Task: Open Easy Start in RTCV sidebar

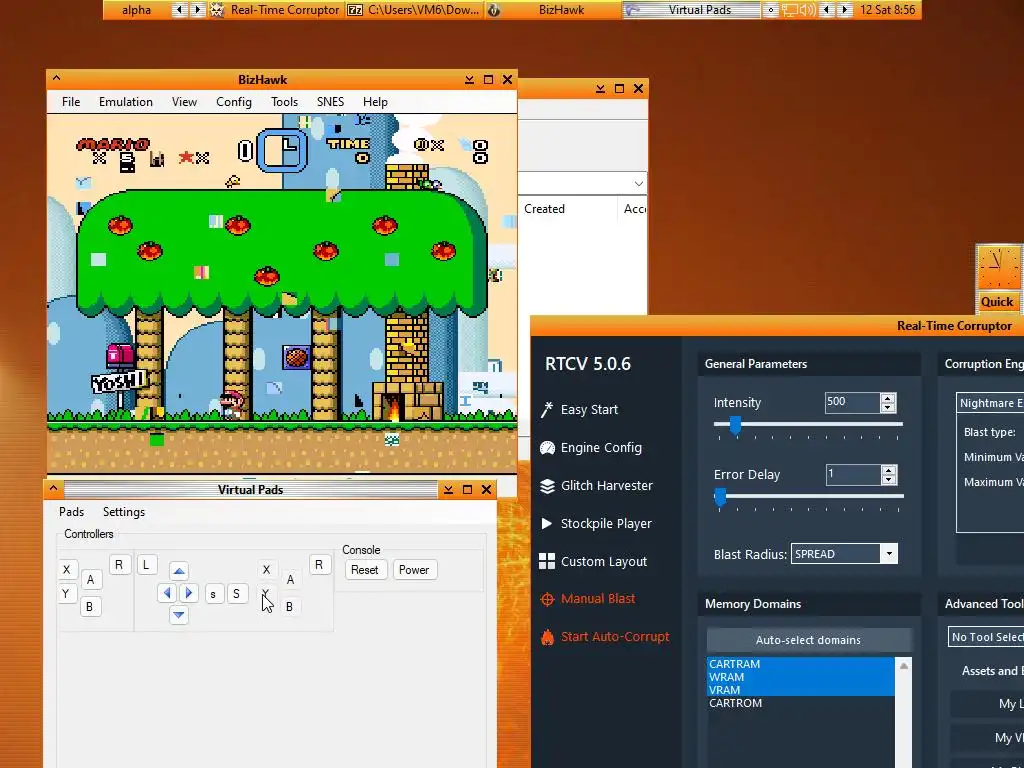Action: 580,409
